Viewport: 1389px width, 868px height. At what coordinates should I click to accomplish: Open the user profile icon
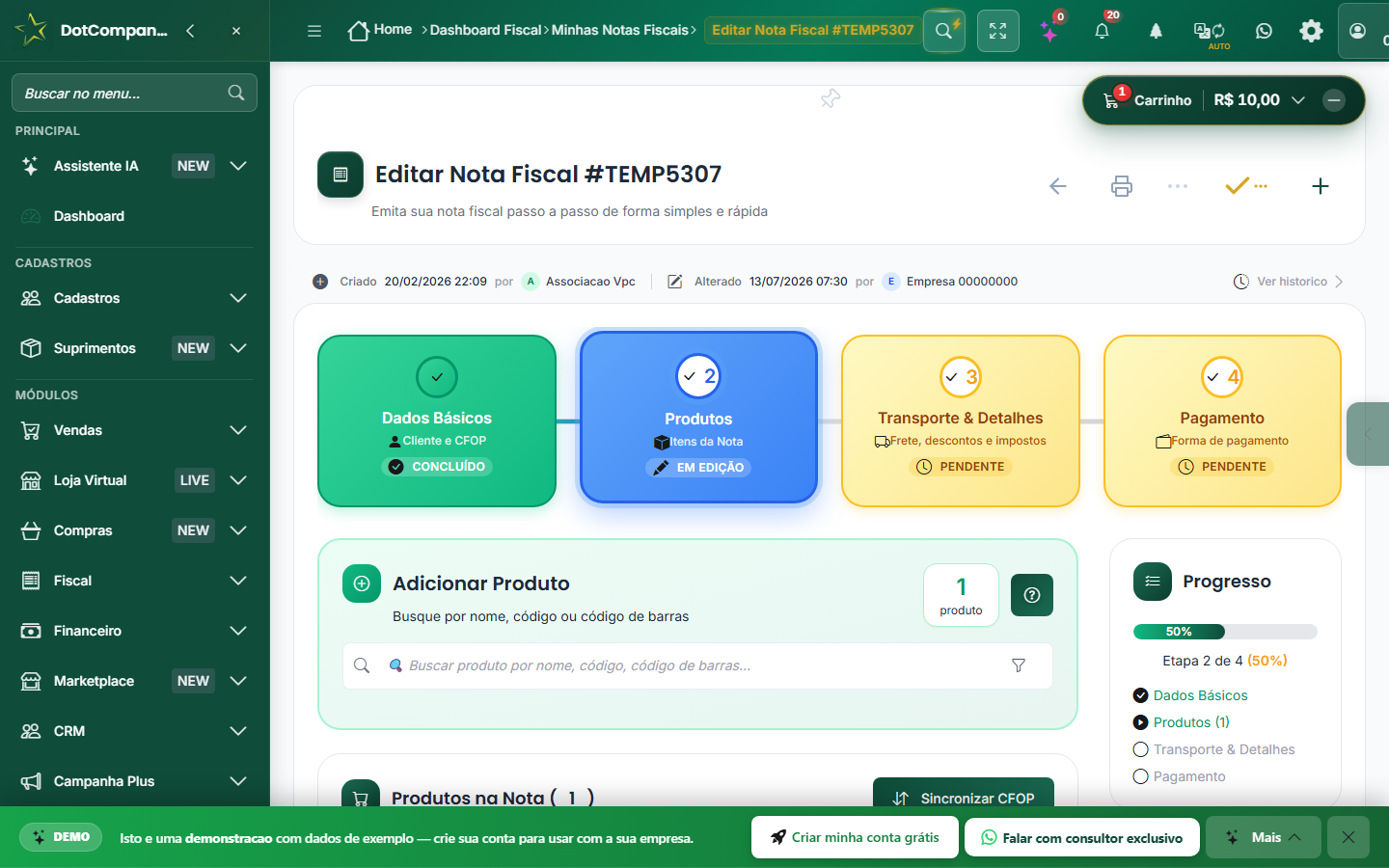(1358, 31)
